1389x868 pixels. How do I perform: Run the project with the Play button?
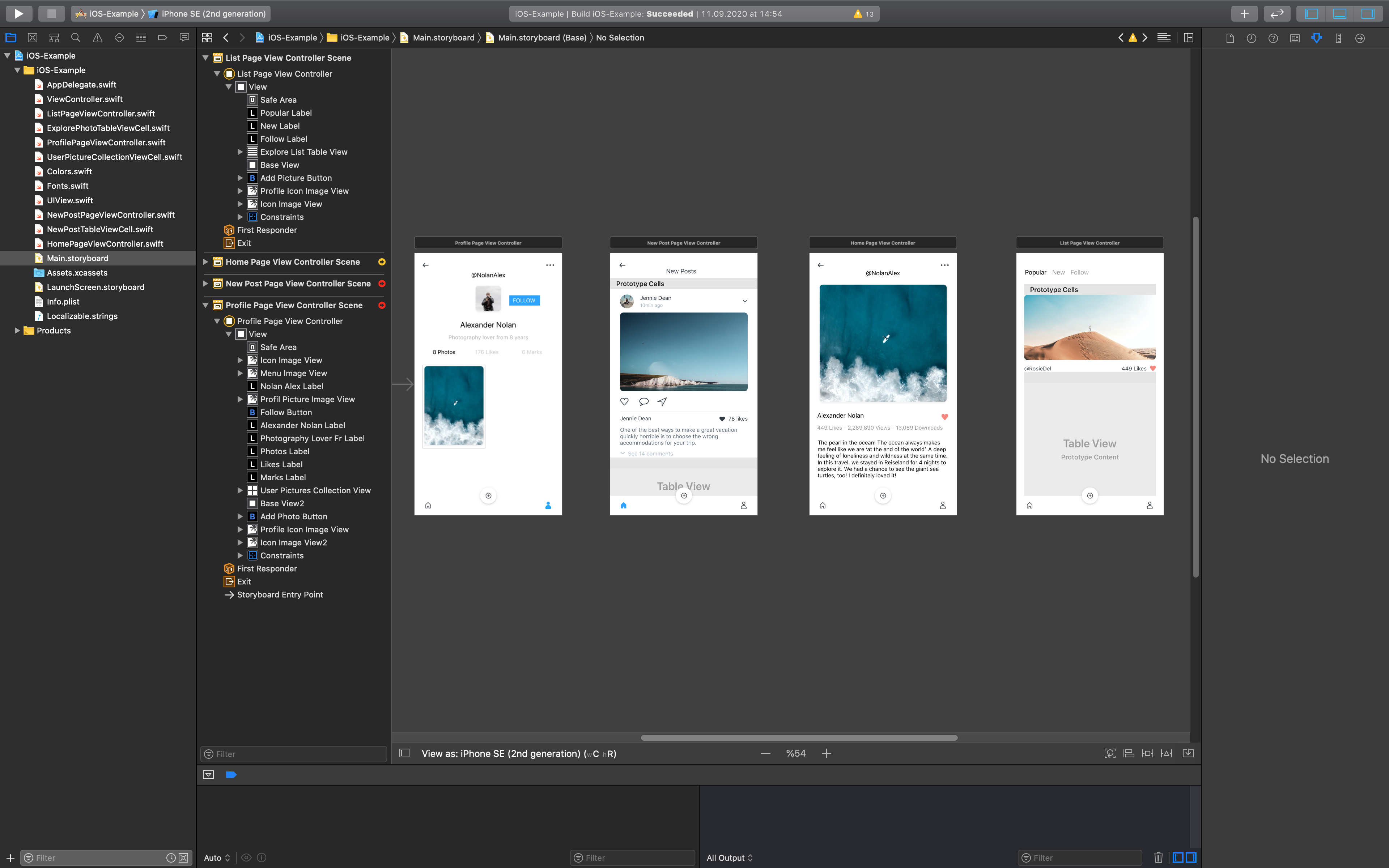tap(18, 14)
